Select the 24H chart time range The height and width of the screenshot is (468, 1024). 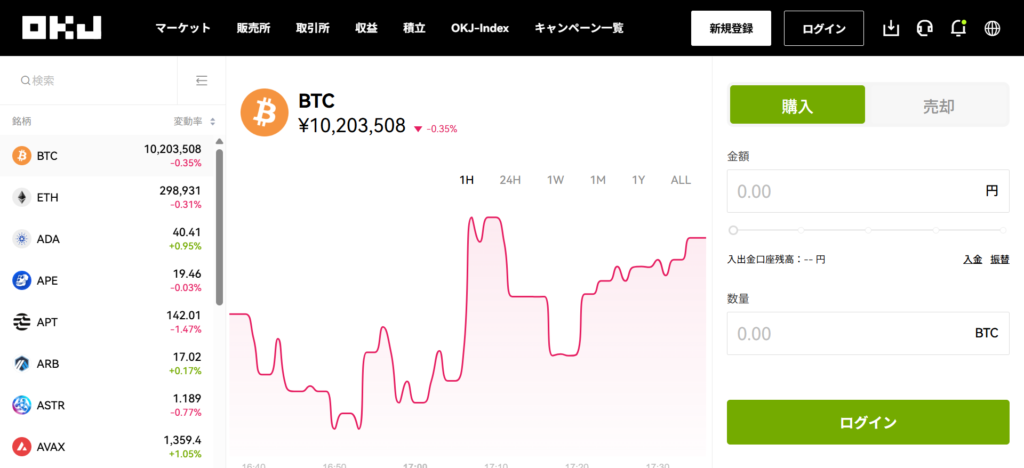tap(510, 180)
